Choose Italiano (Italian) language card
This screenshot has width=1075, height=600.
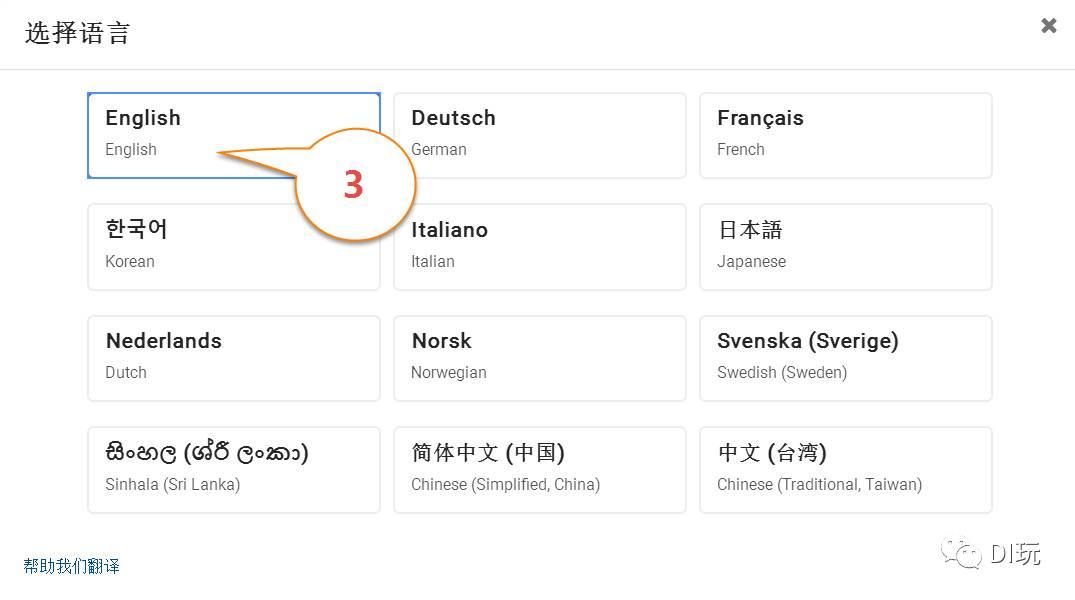coord(540,247)
